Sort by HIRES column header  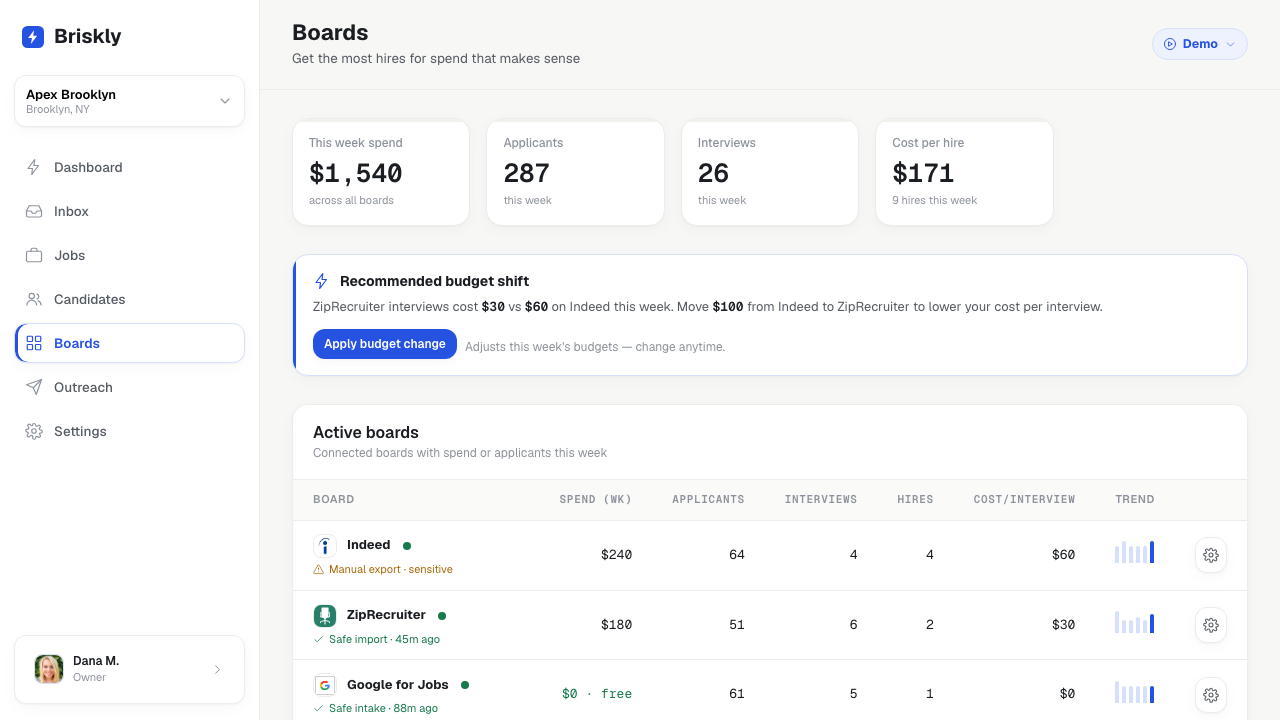tap(915, 499)
